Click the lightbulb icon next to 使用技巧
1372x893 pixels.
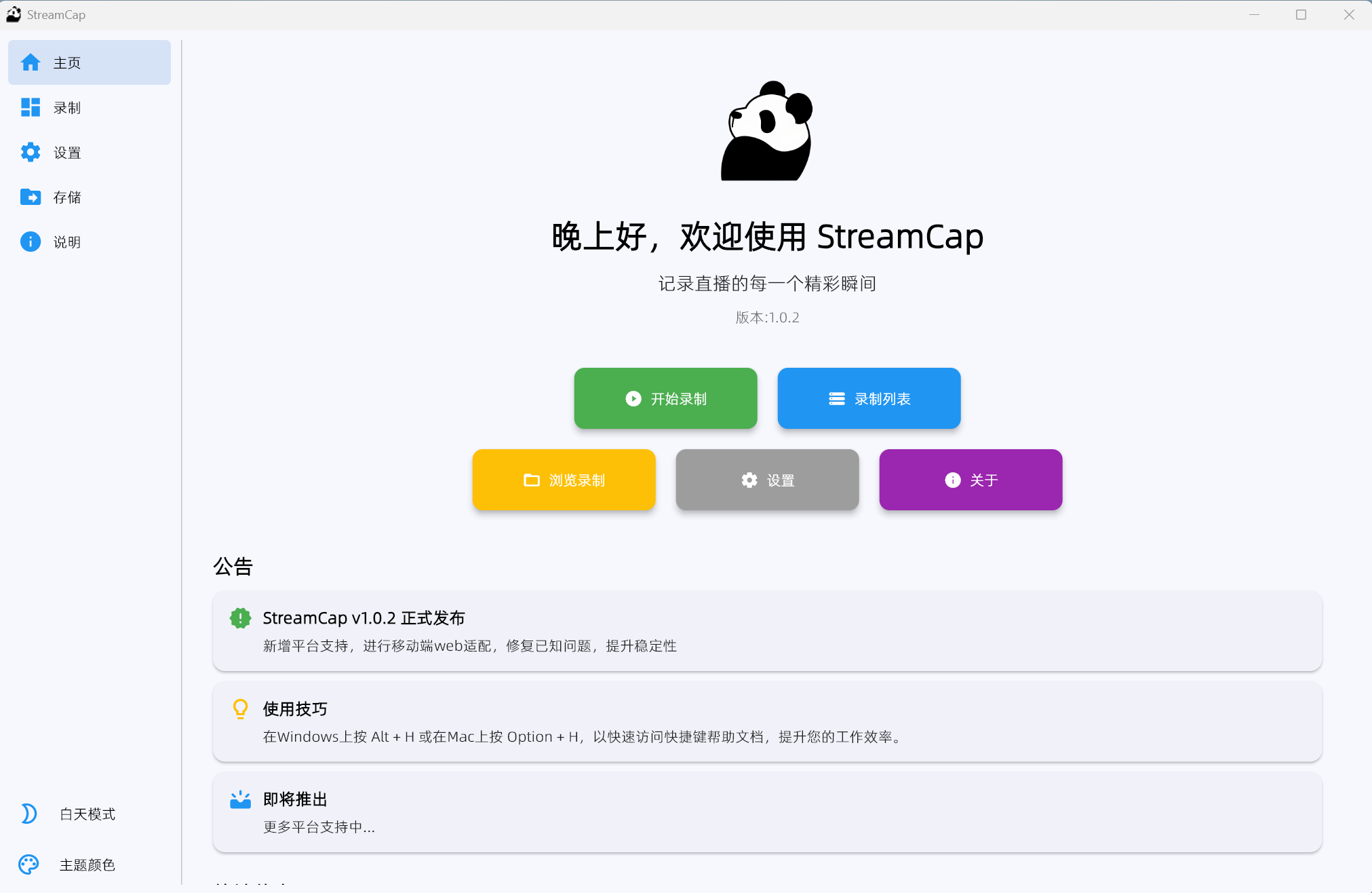tap(240, 708)
